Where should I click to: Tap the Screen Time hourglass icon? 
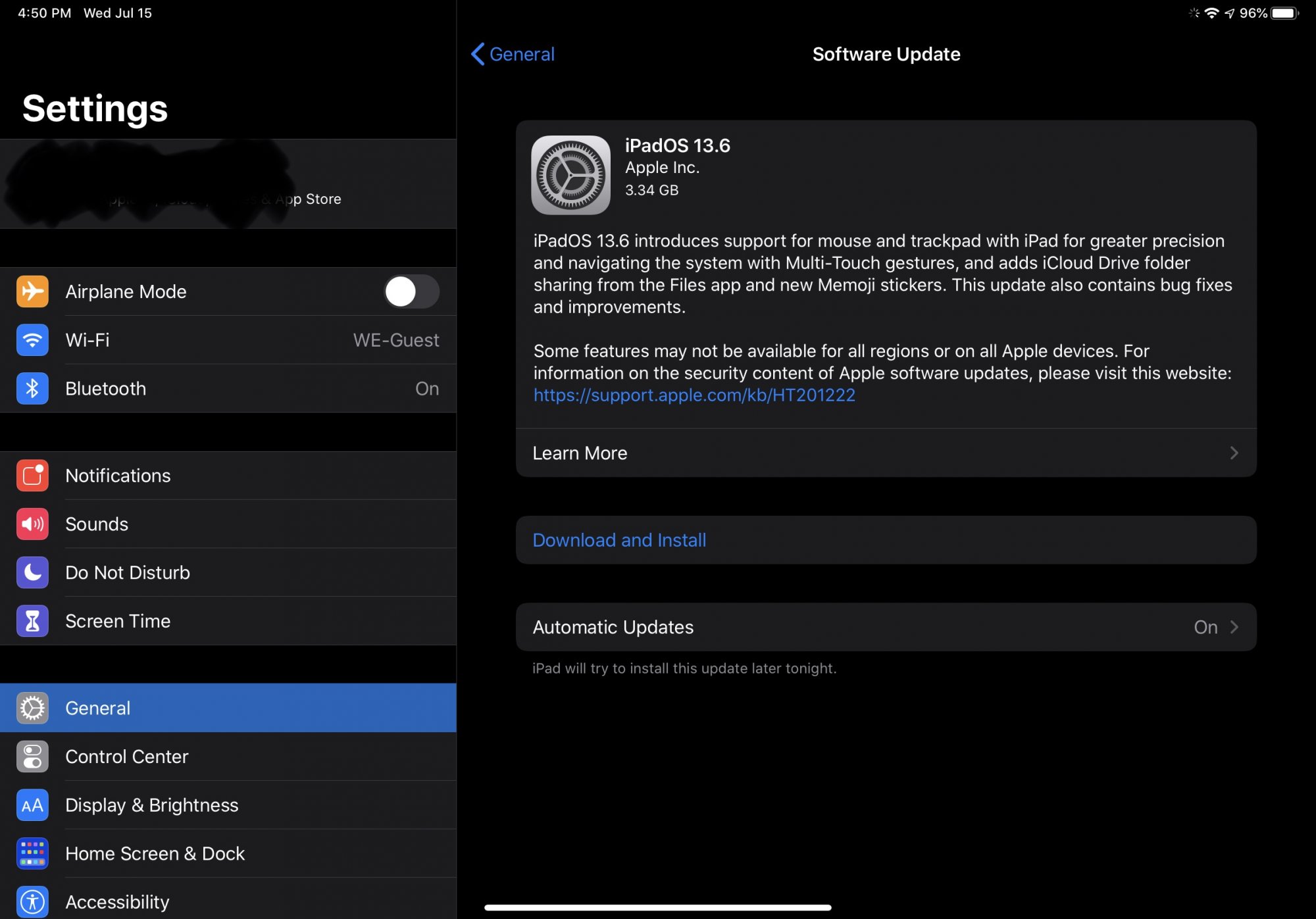32,621
